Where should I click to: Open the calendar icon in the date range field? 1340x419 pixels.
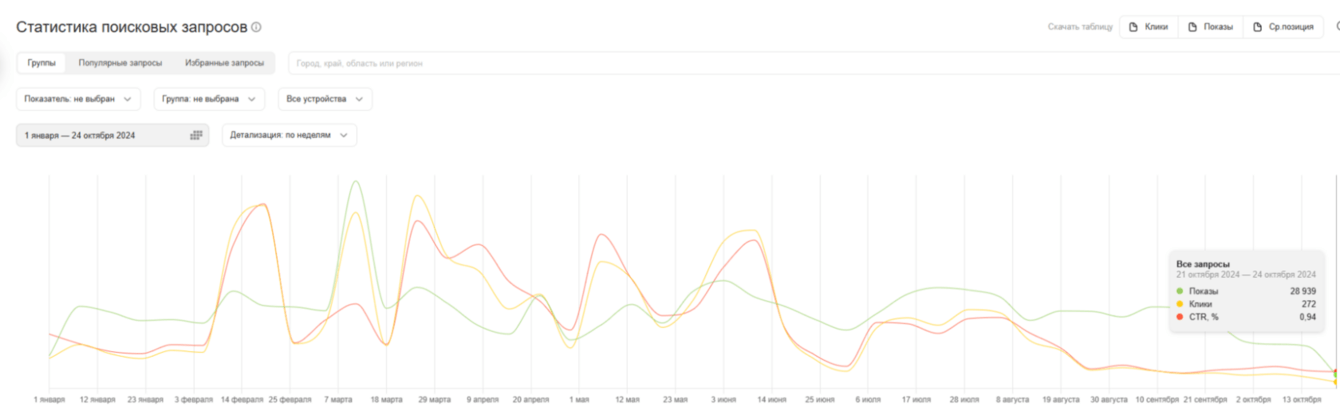pyautogui.click(x=196, y=135)
